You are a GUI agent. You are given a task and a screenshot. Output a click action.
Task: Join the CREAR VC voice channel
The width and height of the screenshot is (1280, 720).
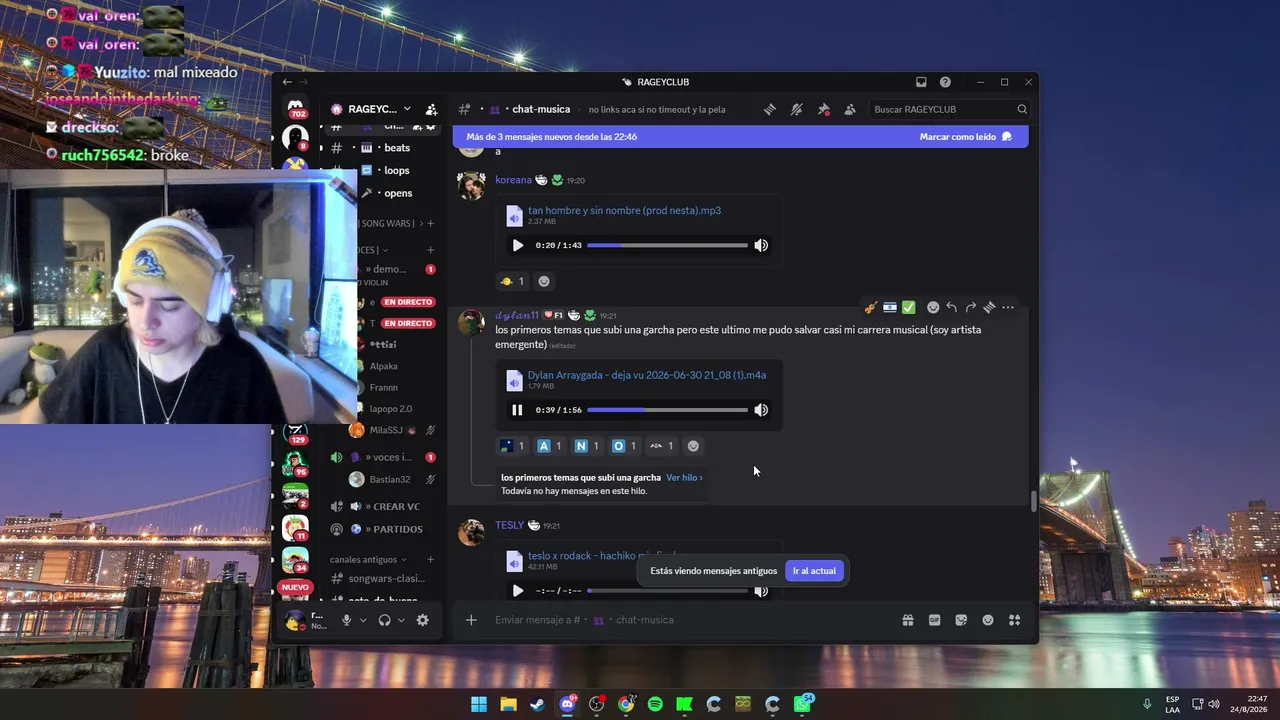tap(385, 506)
